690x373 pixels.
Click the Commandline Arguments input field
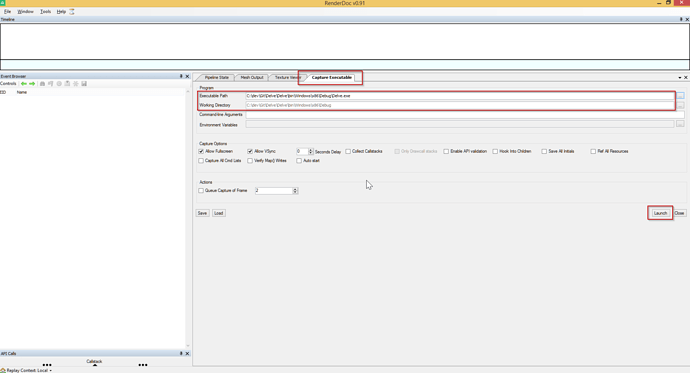coord(465,115)
